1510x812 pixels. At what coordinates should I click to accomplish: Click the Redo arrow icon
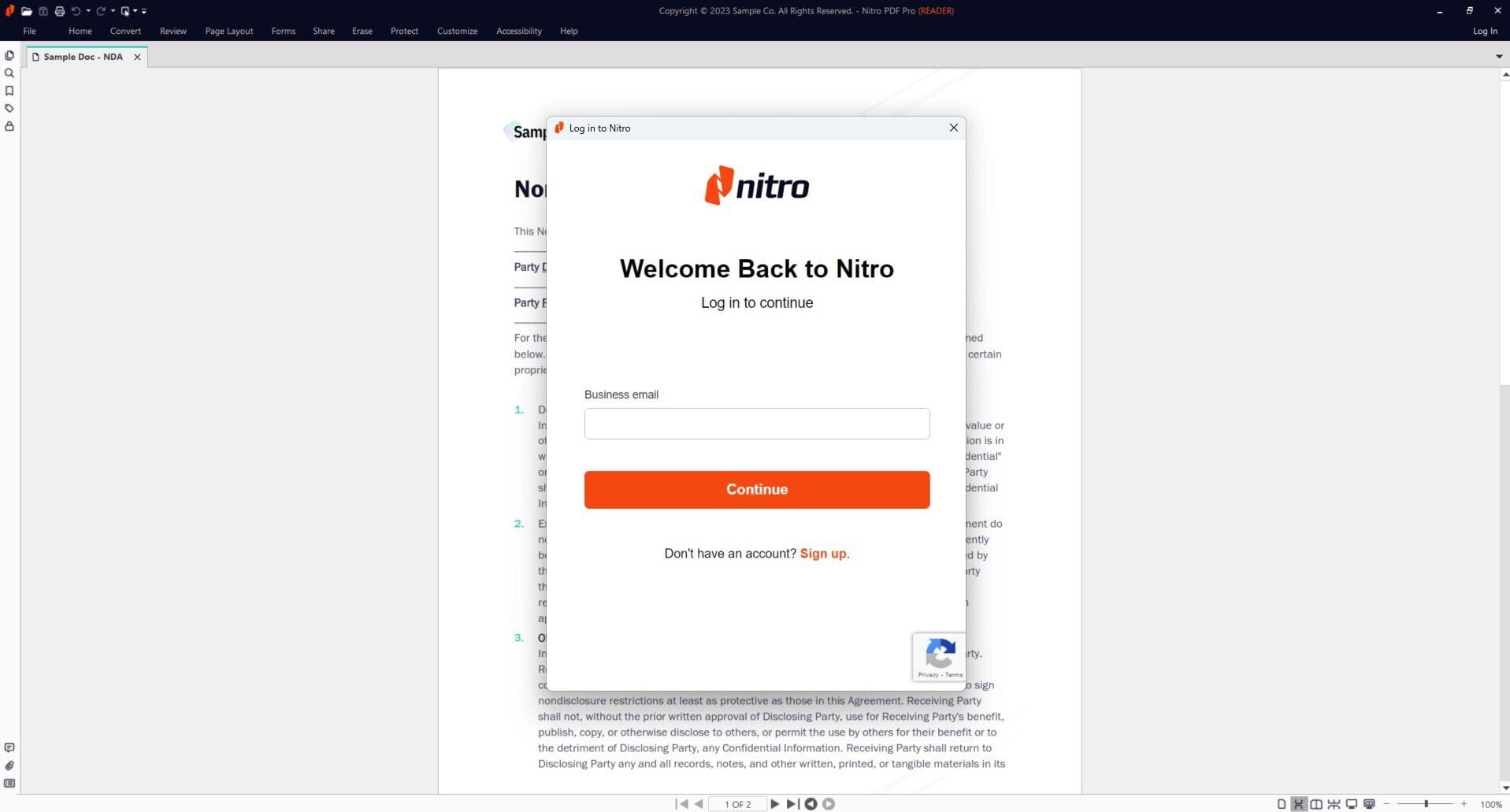coord(101,11)
